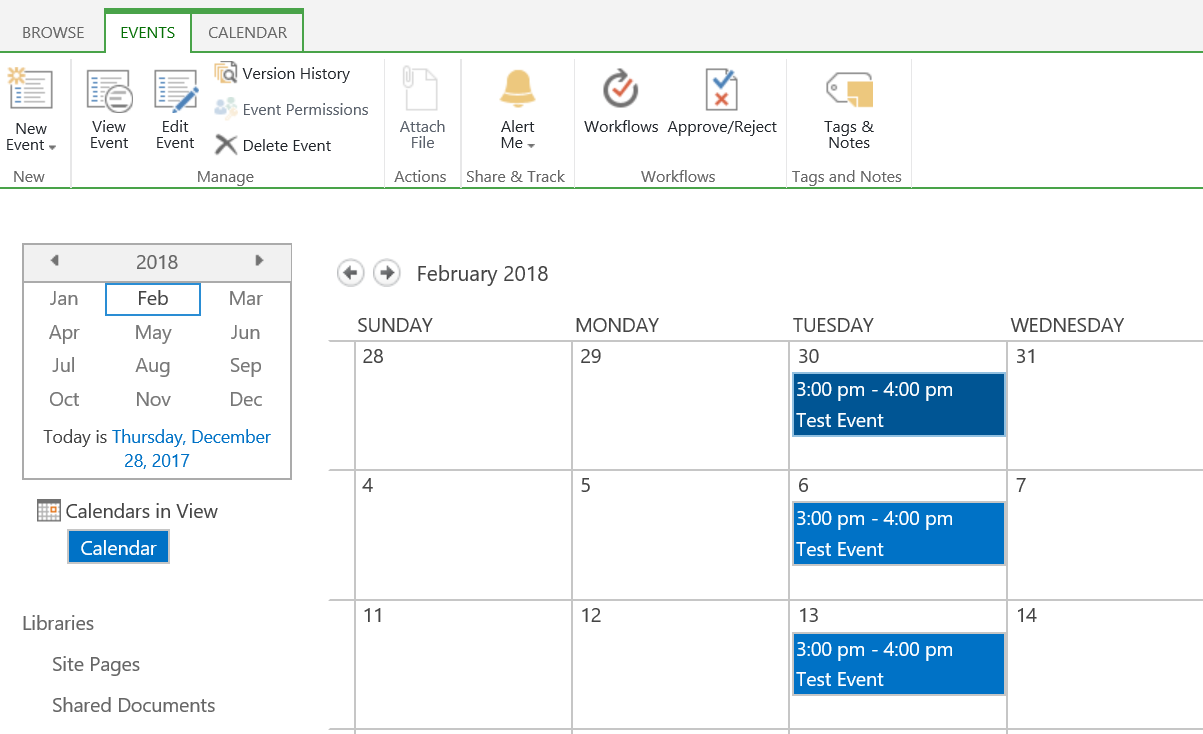
Task: Open the Test Event on February 6
Action: pos(897,533)
